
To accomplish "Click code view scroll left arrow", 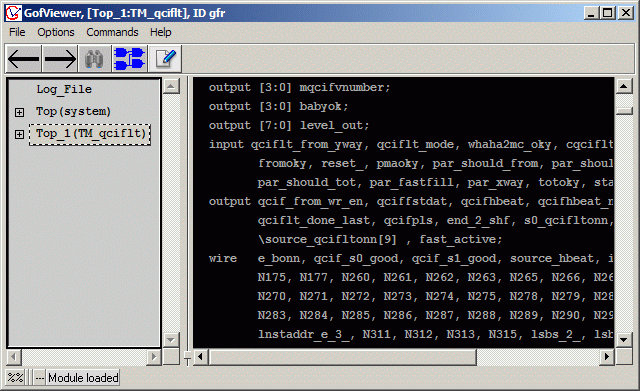I will [x=201, y=357].
